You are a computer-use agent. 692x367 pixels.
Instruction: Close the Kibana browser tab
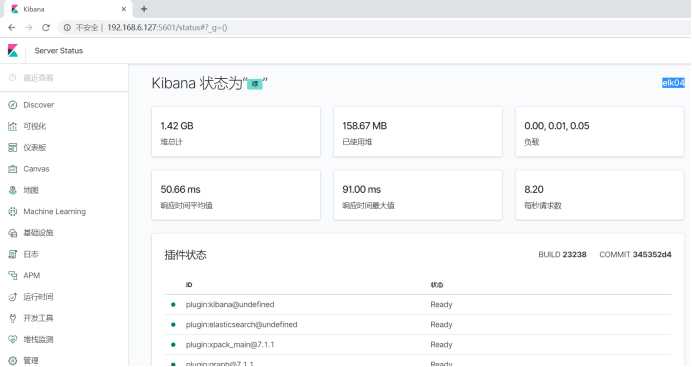pos(124,9)
